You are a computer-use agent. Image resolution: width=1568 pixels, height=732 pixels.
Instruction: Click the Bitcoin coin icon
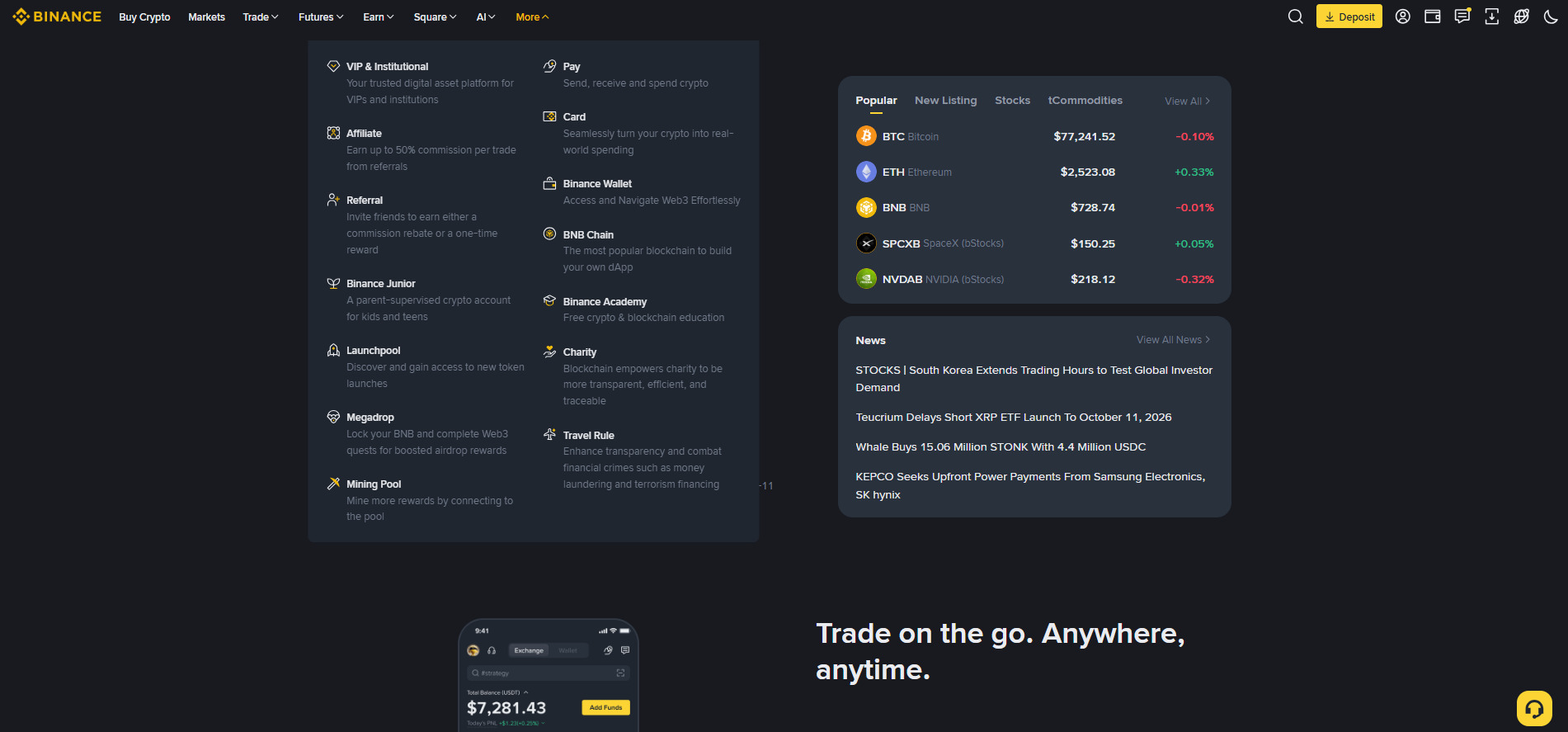point(866,136)
